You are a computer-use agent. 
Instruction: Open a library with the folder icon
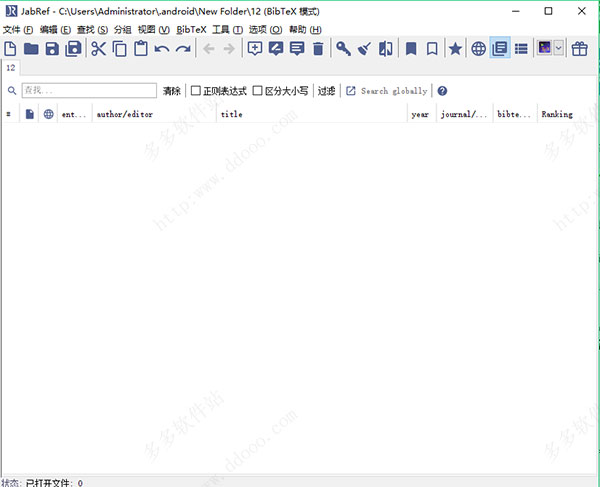click(x=31, y=49)
